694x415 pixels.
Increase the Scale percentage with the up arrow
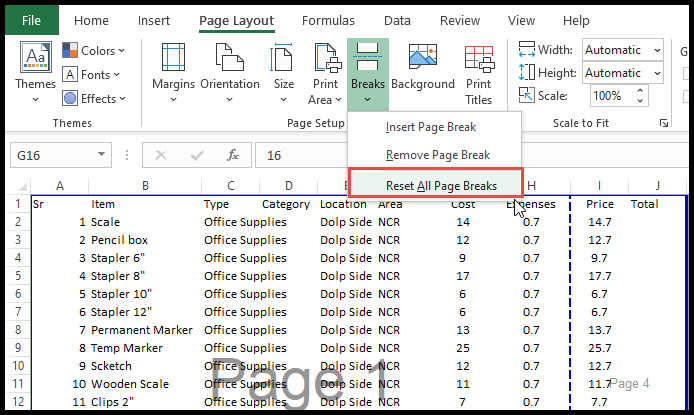pos(640,91)
